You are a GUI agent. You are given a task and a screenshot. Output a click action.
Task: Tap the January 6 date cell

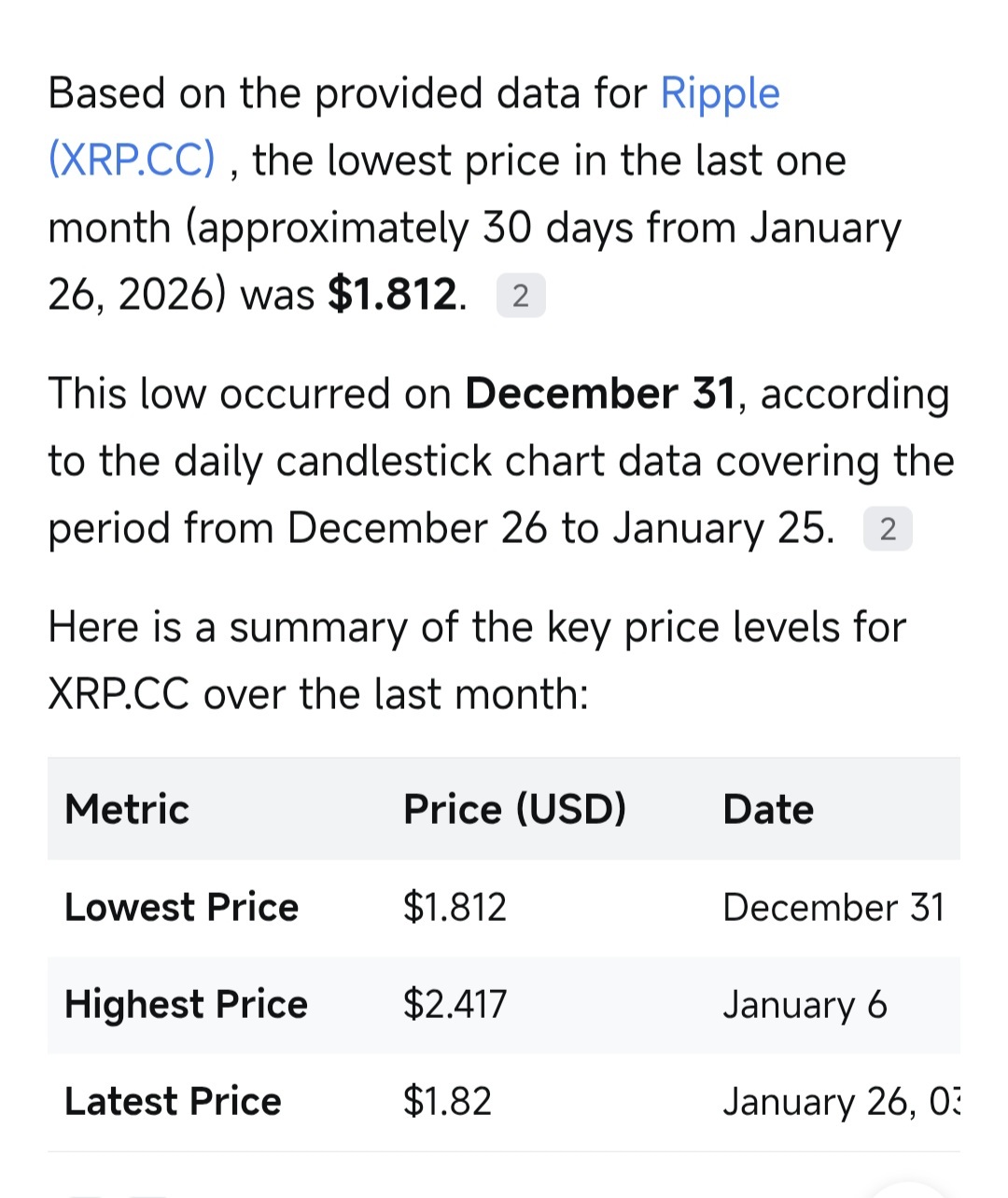click(x=805, y=1004)
